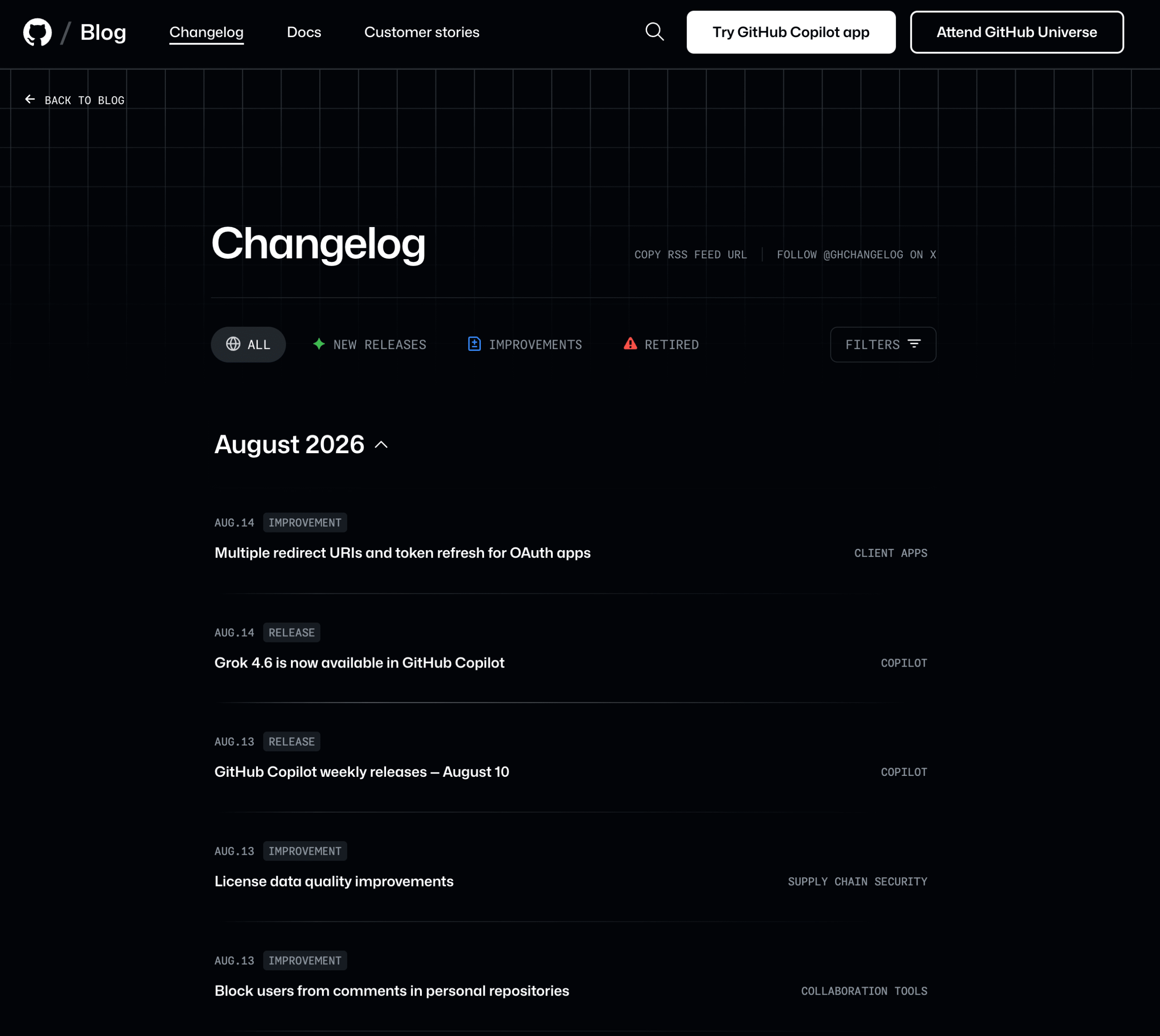This screenshot has width=1160, height=1036.
Task: Click Copilot label on Grok 4.6 row
Action: point(904,663)
